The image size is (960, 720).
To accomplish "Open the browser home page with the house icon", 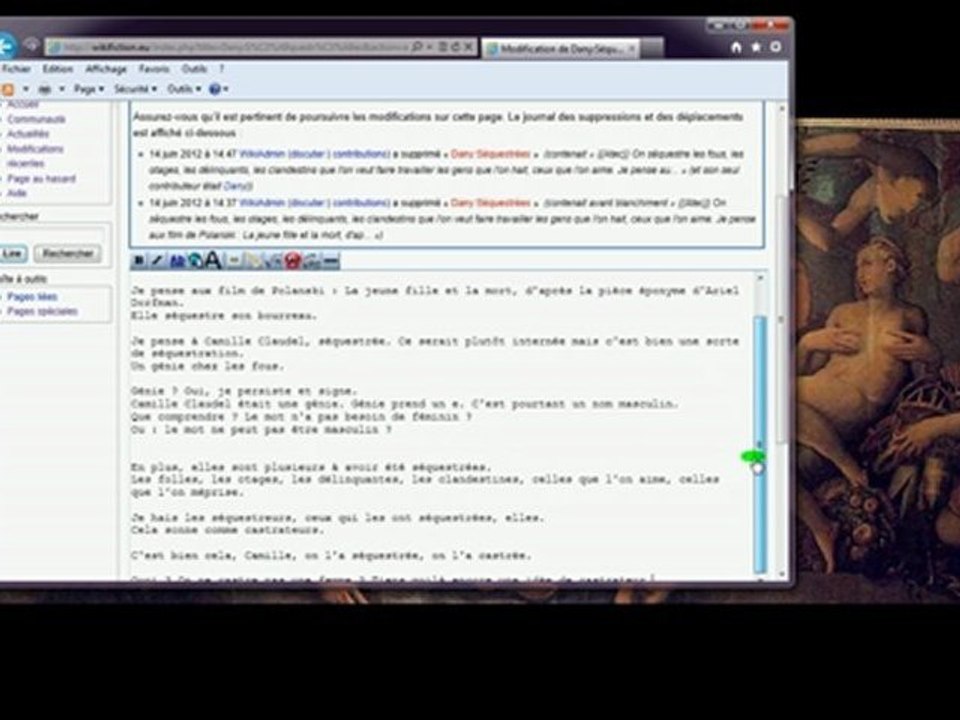I will point(737,47).
